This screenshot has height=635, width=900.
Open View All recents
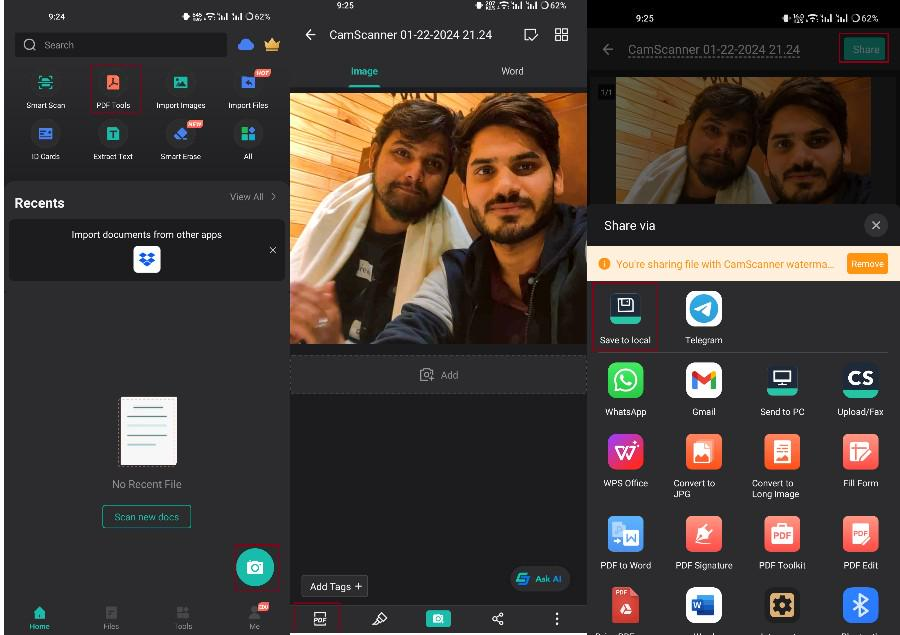click(x=253, y=196)
